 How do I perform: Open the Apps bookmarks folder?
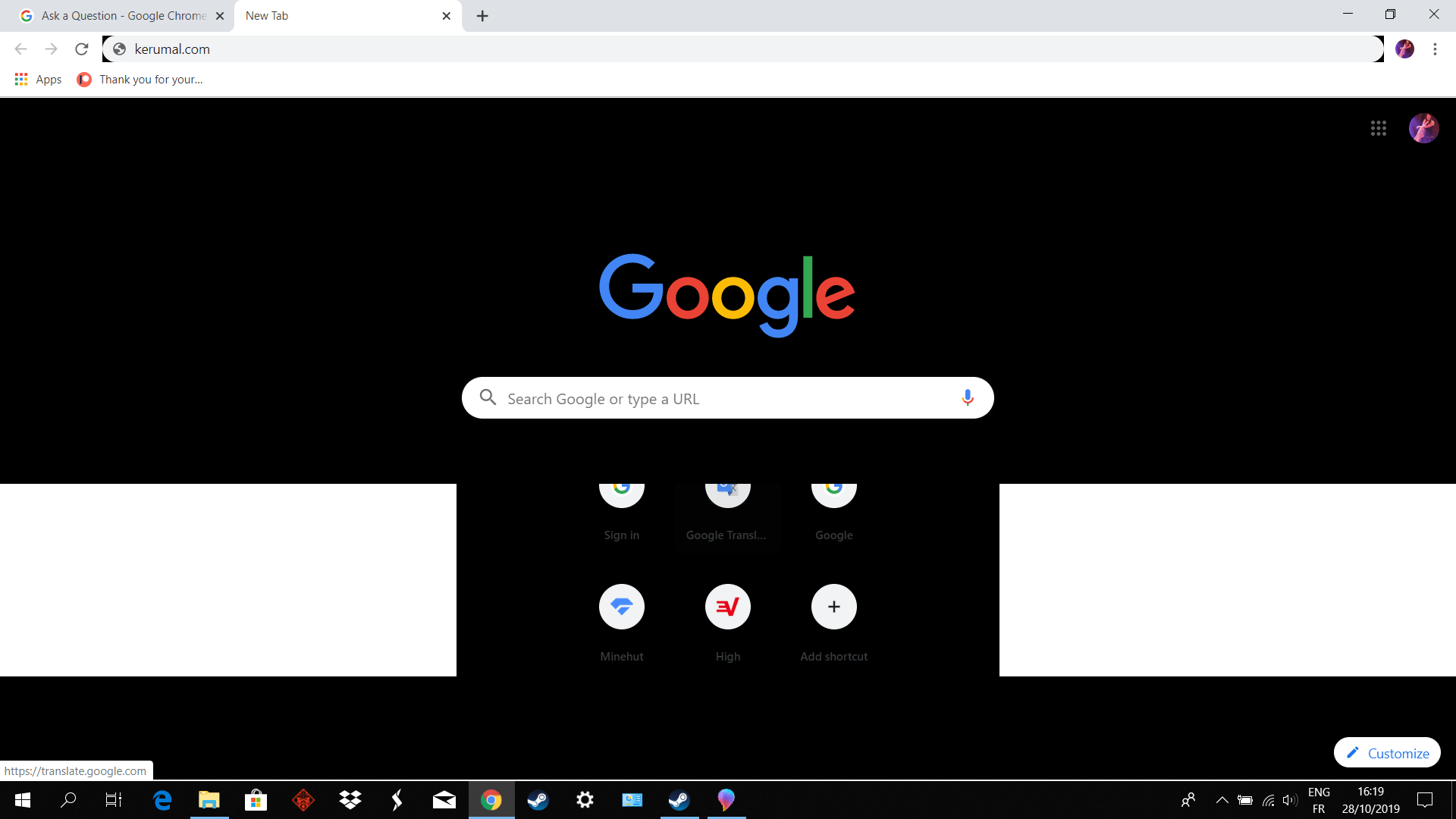(36, 79)
